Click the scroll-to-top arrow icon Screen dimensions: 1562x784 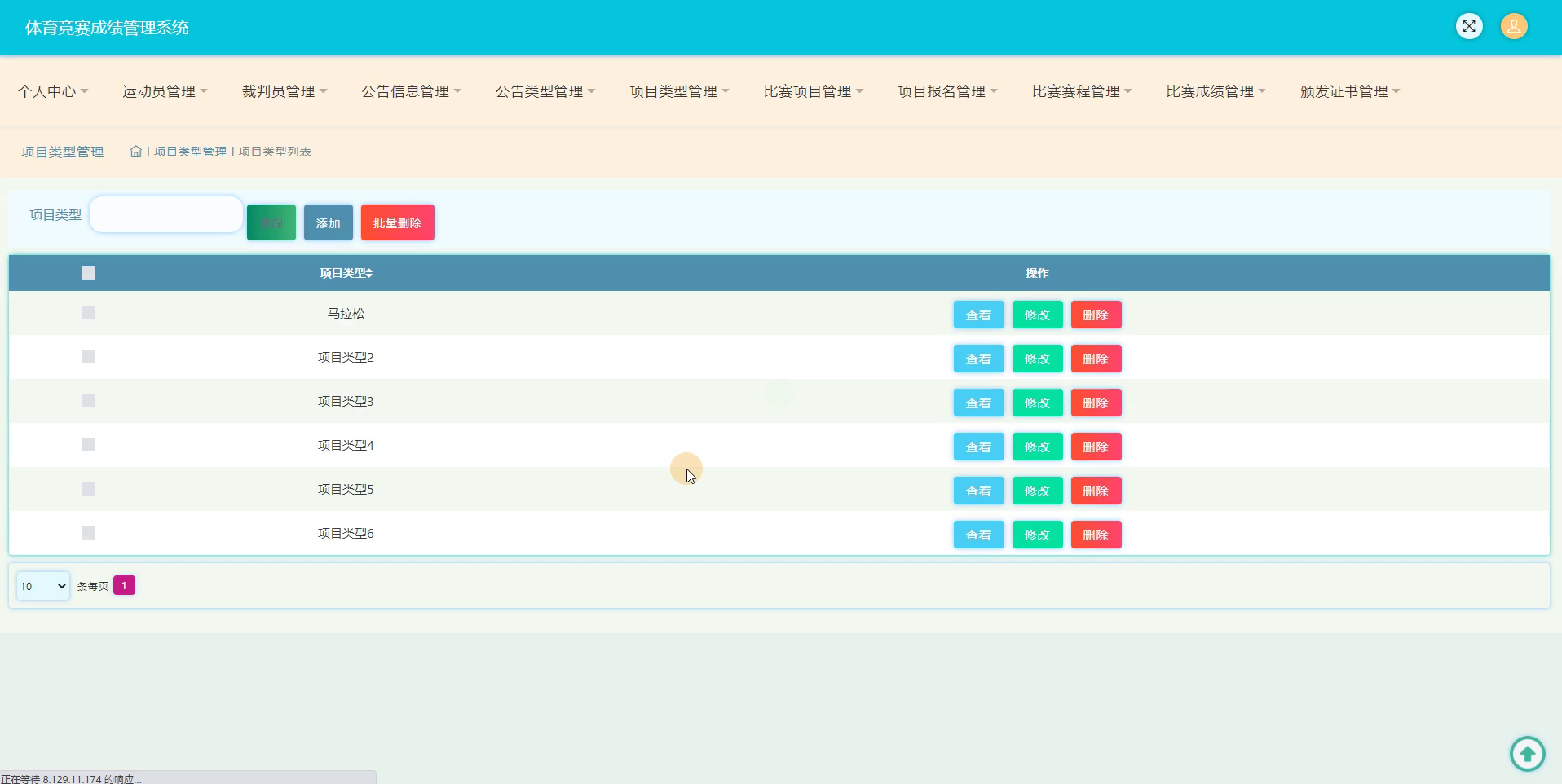pos(1528,753)
